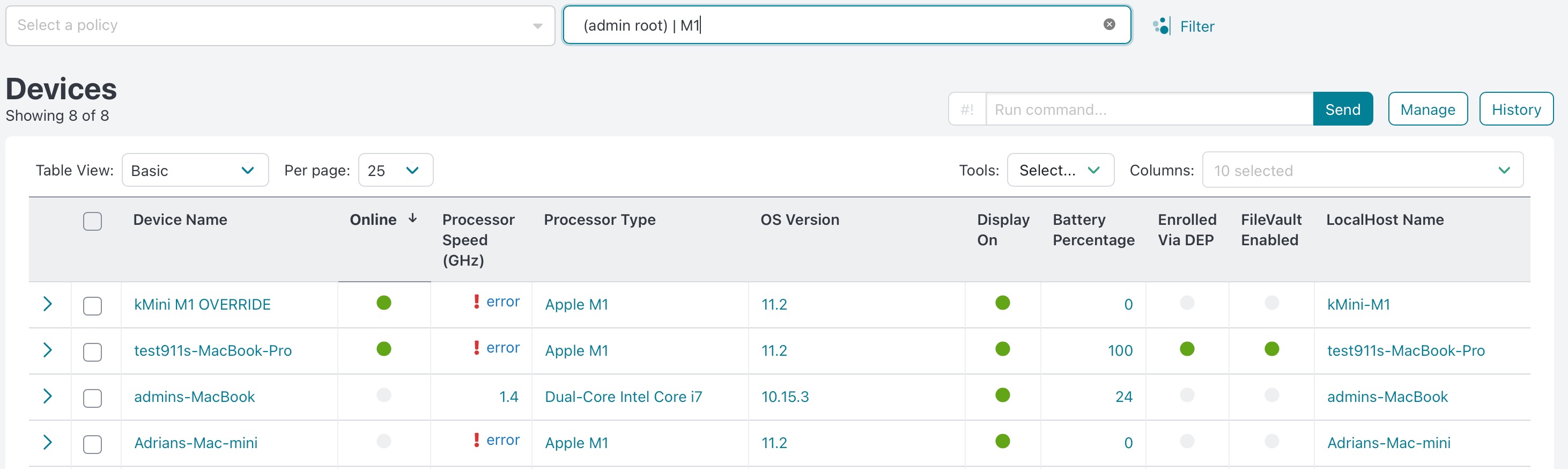Click the green Online dot for test911s-MacBook-Pro
This screenshot has height=469, width=1568.
383,349
